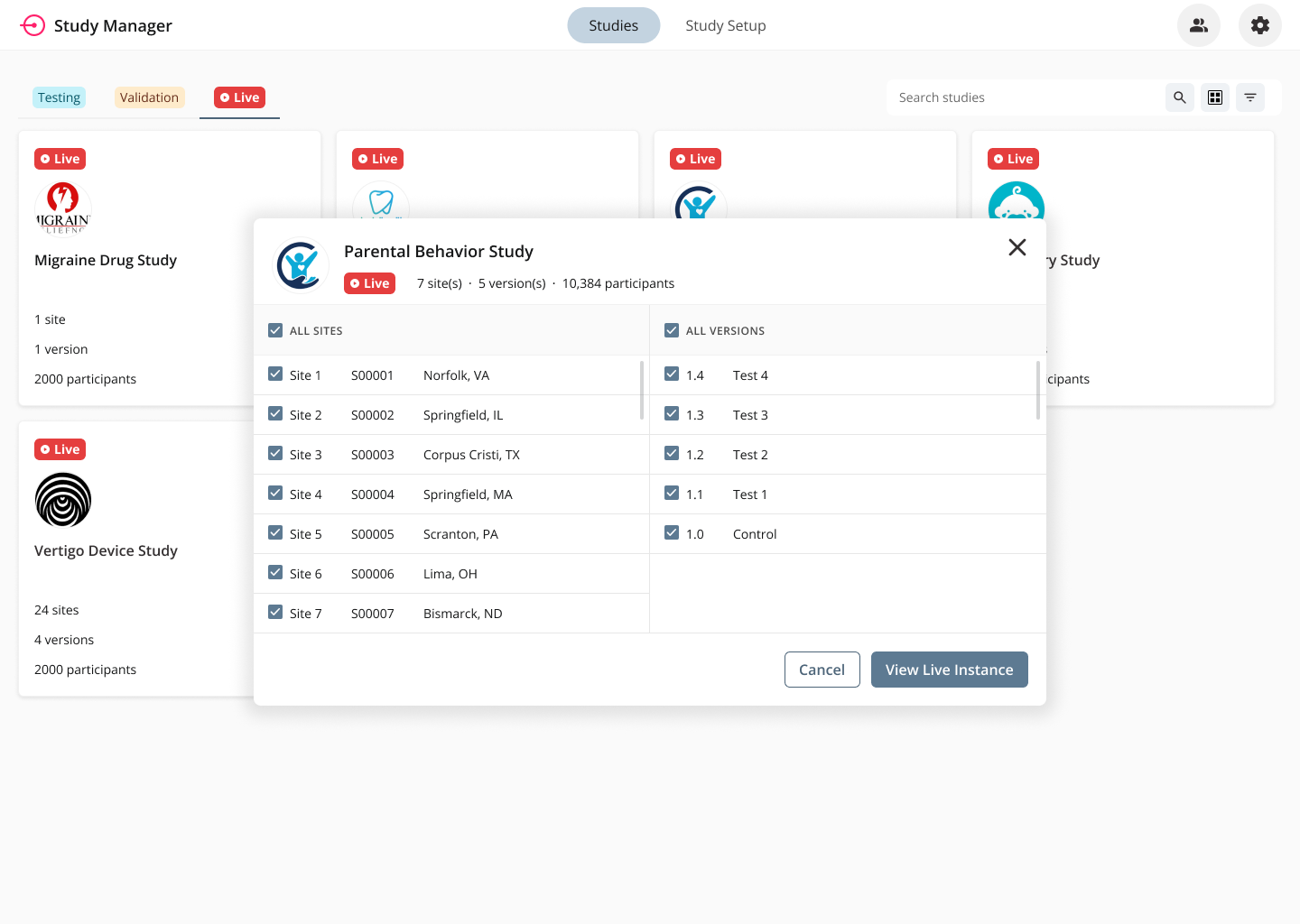Switch to the Testing tab
1300x924 pixels.
[59, 97]
